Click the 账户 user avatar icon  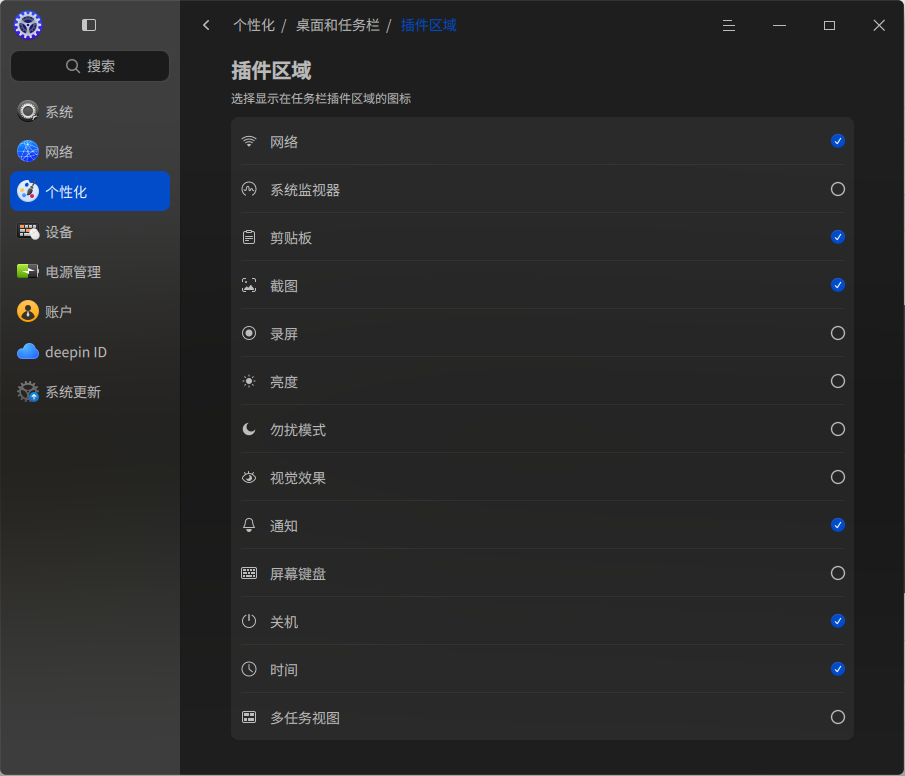point(28,311)
